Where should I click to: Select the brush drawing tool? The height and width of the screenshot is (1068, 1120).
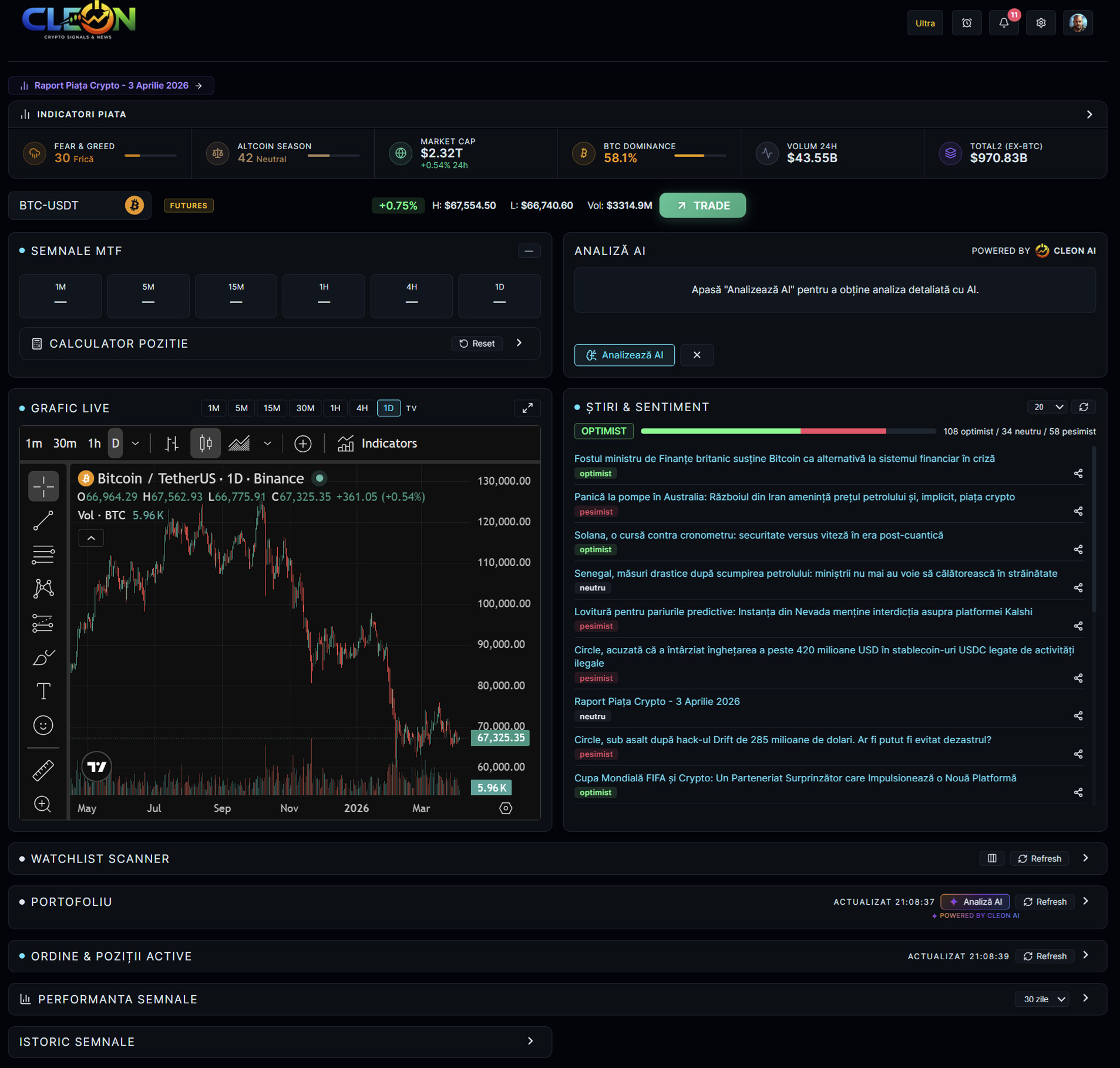pyautogui.click(x=43, y=657)
